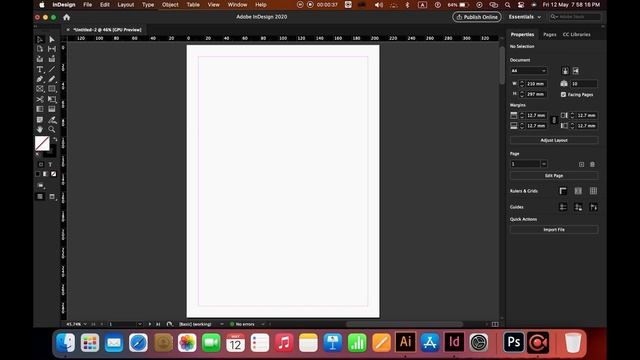Select the Rectangle tool
Image resolution: width=640 pixels, height=360 pixels.
tap(52, 89)
